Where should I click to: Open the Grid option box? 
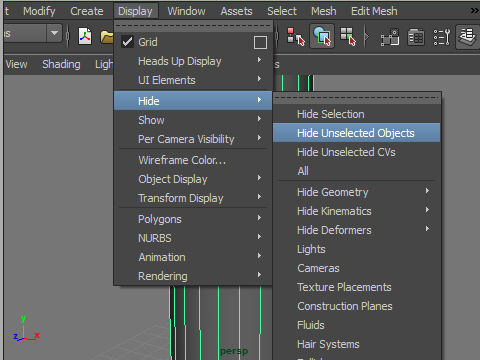pos(260,42)
